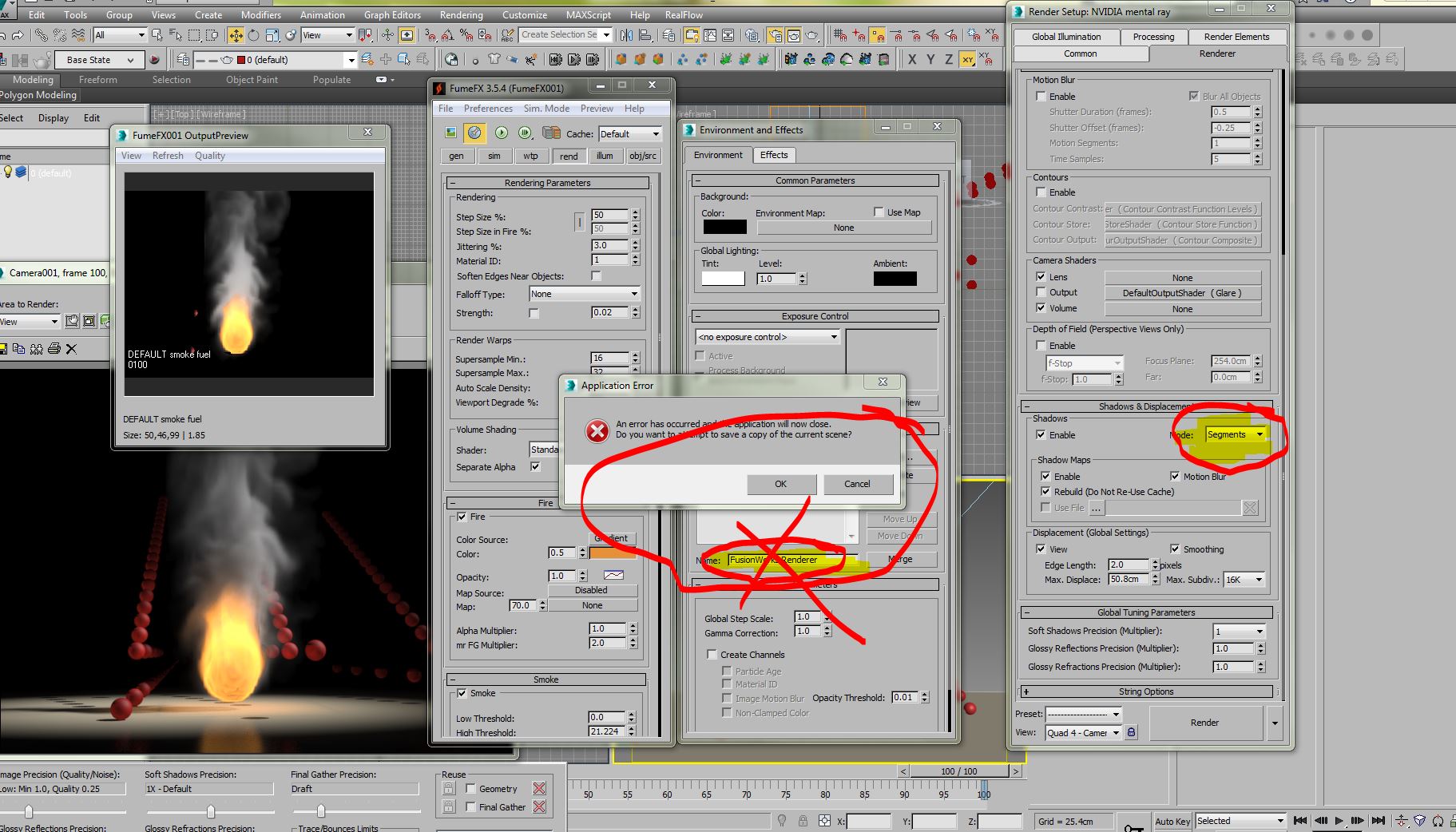Uncheck Smoke checkbox in FumeFX

coord(462,693)
